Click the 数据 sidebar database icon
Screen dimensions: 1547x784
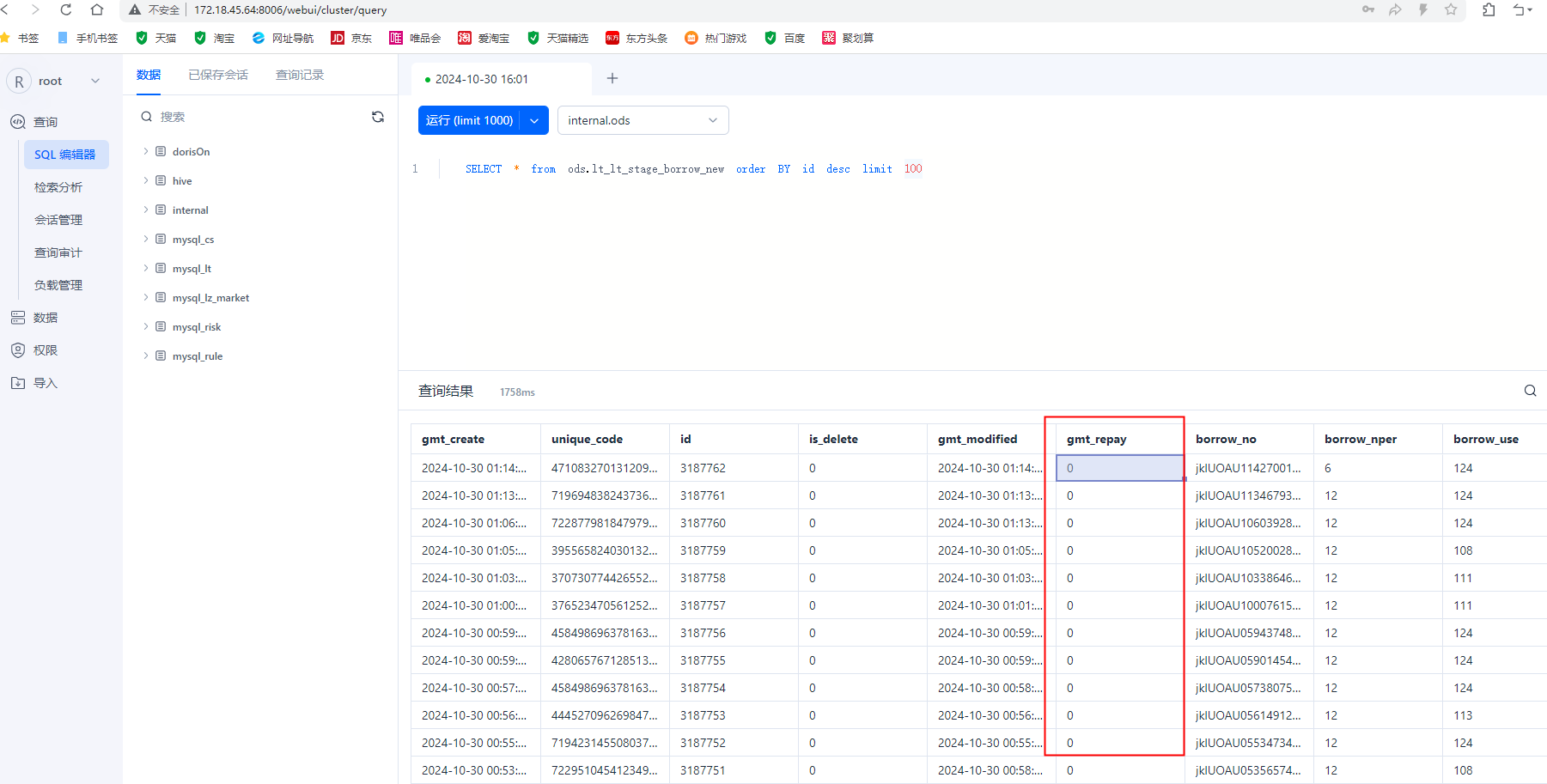pyautogui.click(x=18, y=318)
